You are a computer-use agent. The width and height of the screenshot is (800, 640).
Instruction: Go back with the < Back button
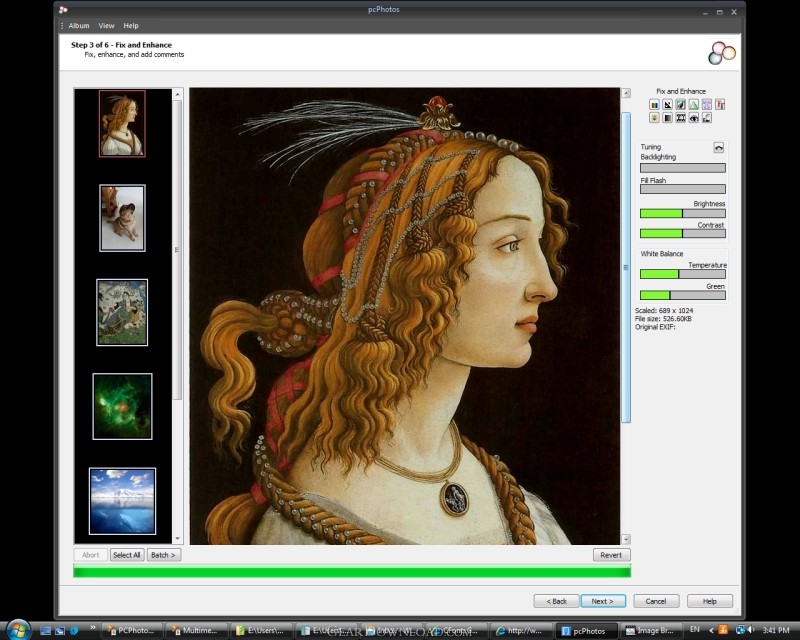556,601
